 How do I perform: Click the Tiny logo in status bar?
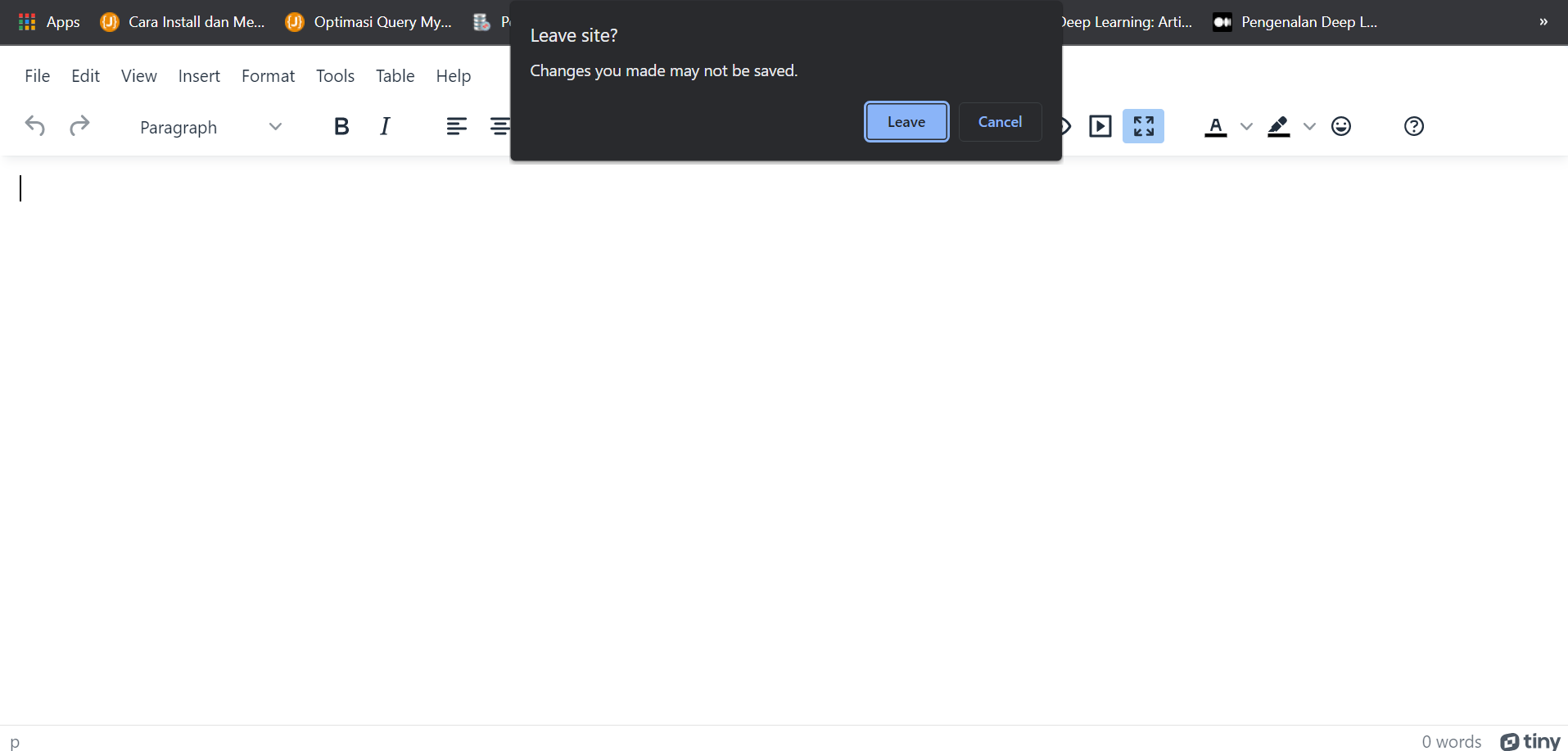pos(1530,741)
